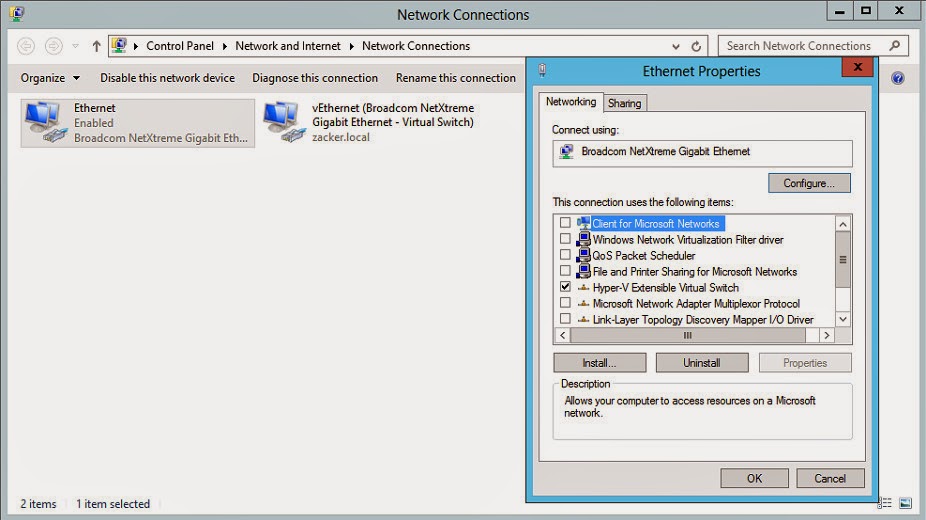Select QoS Packet Scheduler text
Viewport: 926px width, 520px height.
click(644, 256)
